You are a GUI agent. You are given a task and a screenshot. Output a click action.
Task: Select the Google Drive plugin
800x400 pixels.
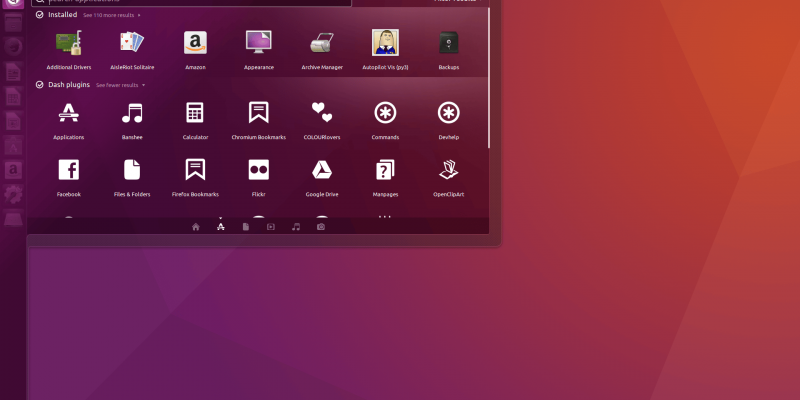322,178
